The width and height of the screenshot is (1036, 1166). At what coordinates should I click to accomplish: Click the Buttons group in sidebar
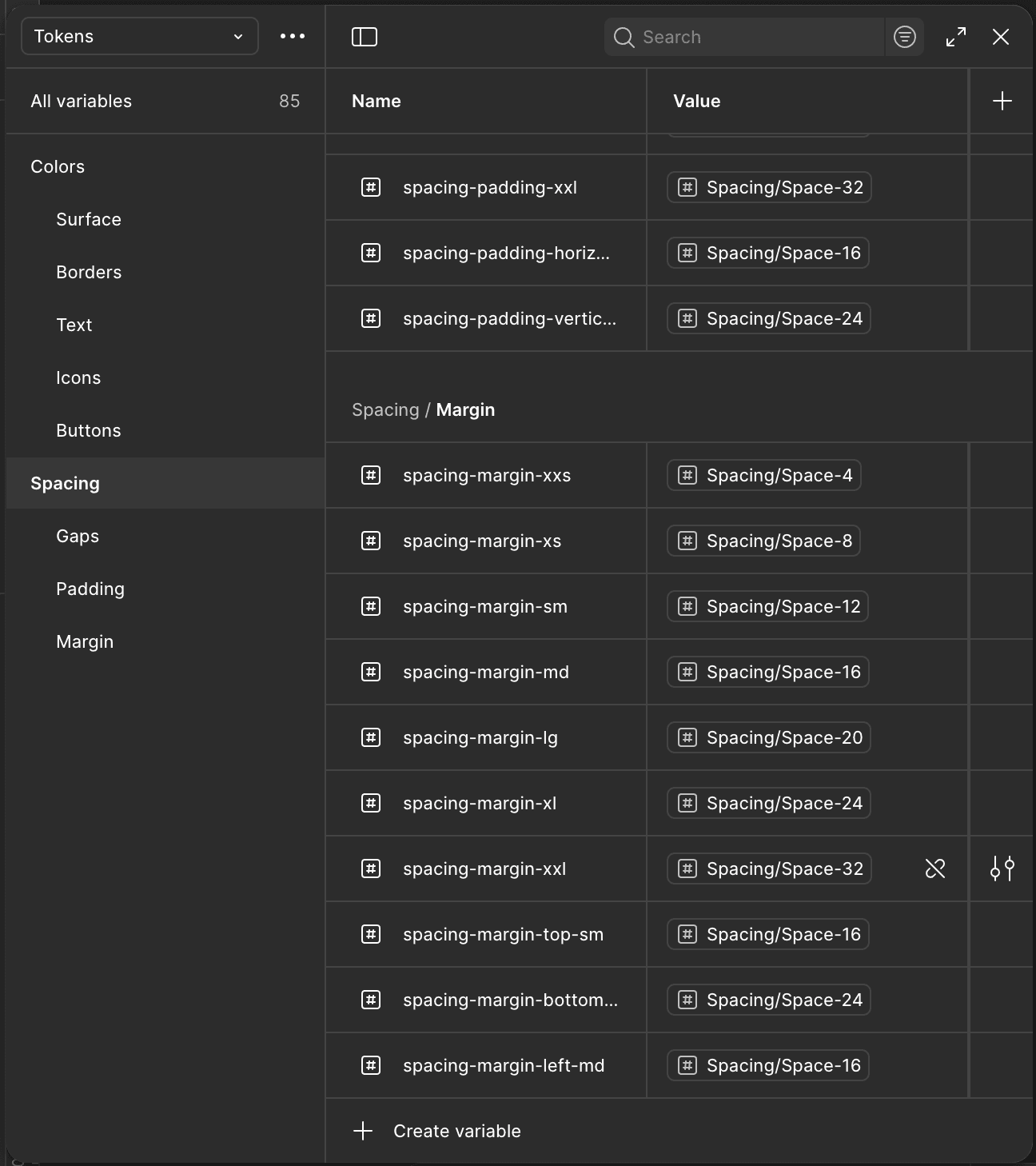[x=89, y=430]
